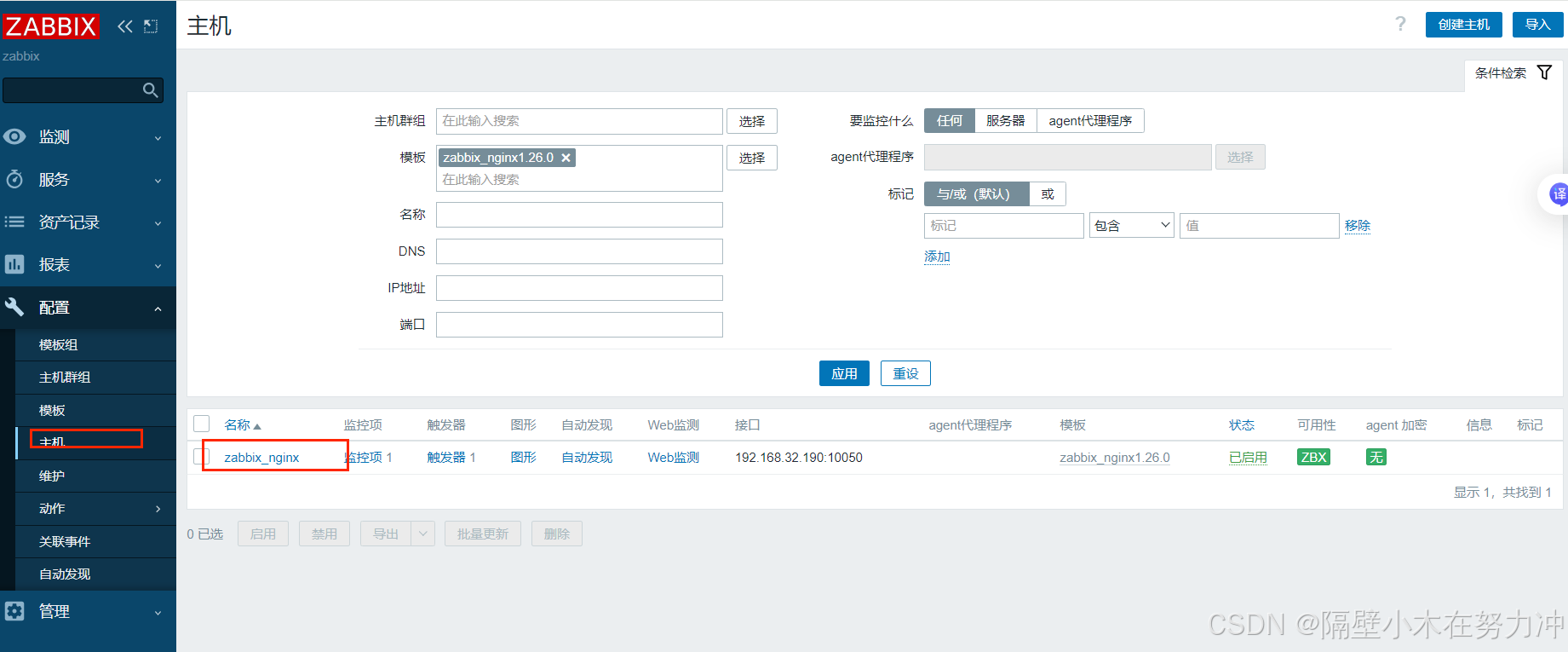Click the ZABBIX logo
The height and width of the screenshot is (652, 1568).
point(51,26)
